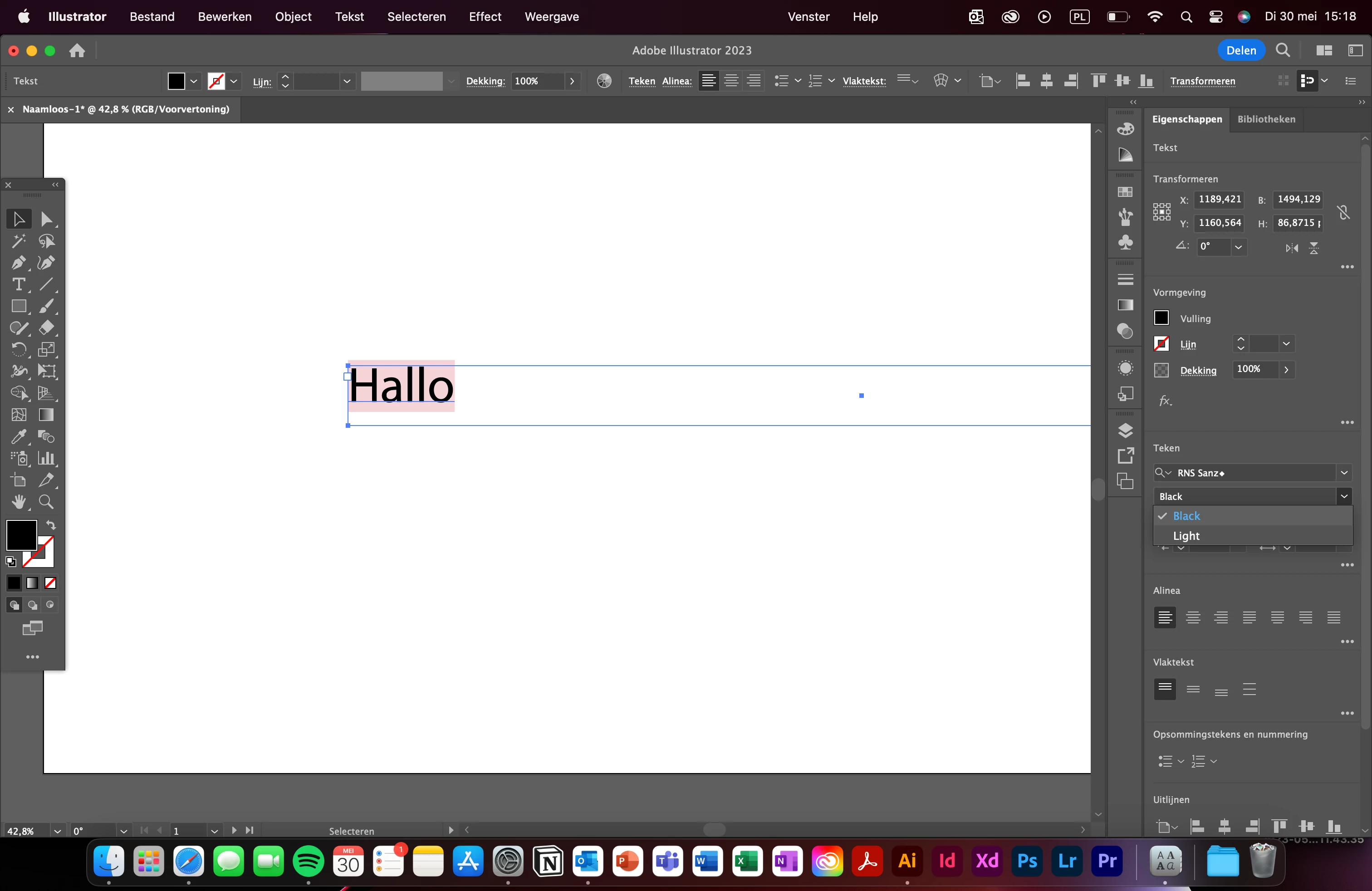
Task: Choose the Magic Wand tool
Action: 18,241
